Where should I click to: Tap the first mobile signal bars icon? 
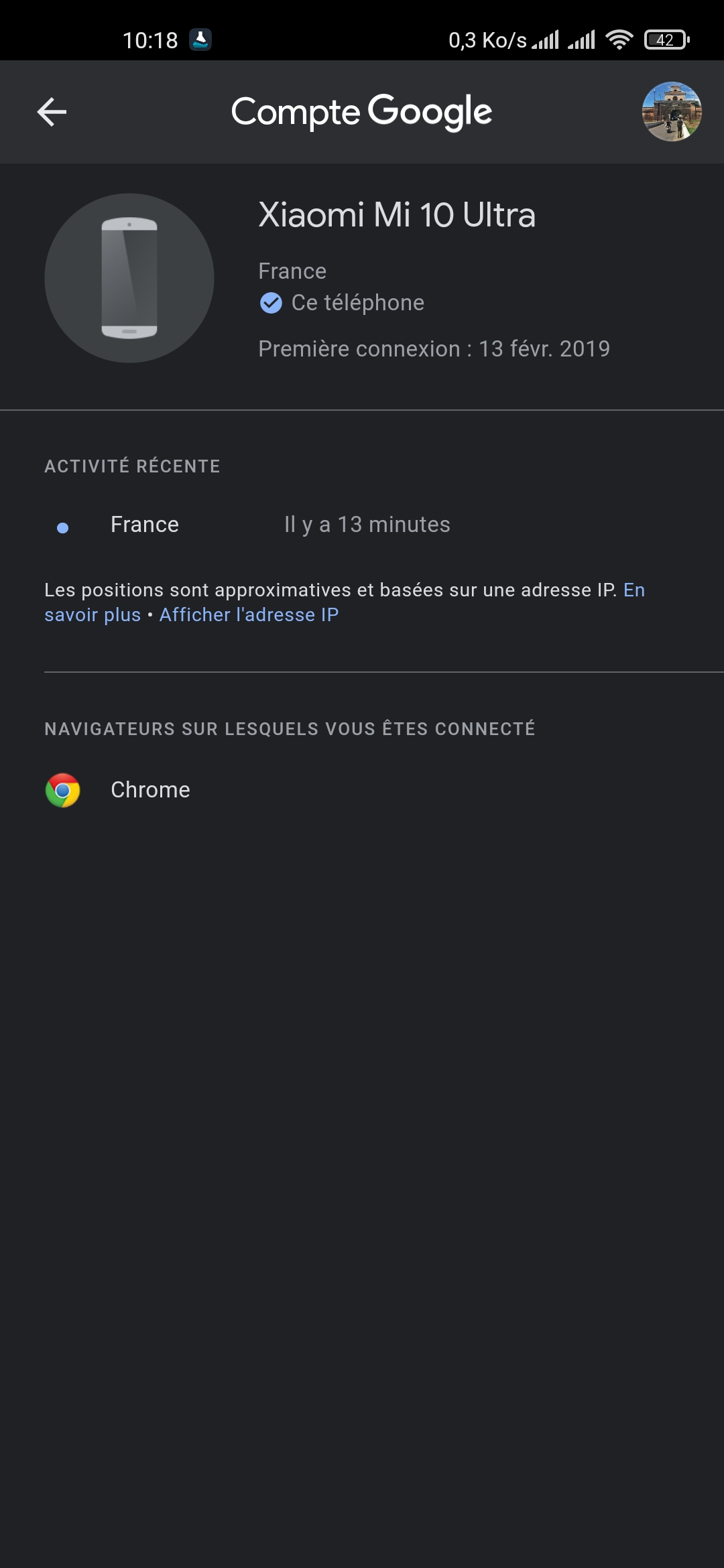coord(545,40)
